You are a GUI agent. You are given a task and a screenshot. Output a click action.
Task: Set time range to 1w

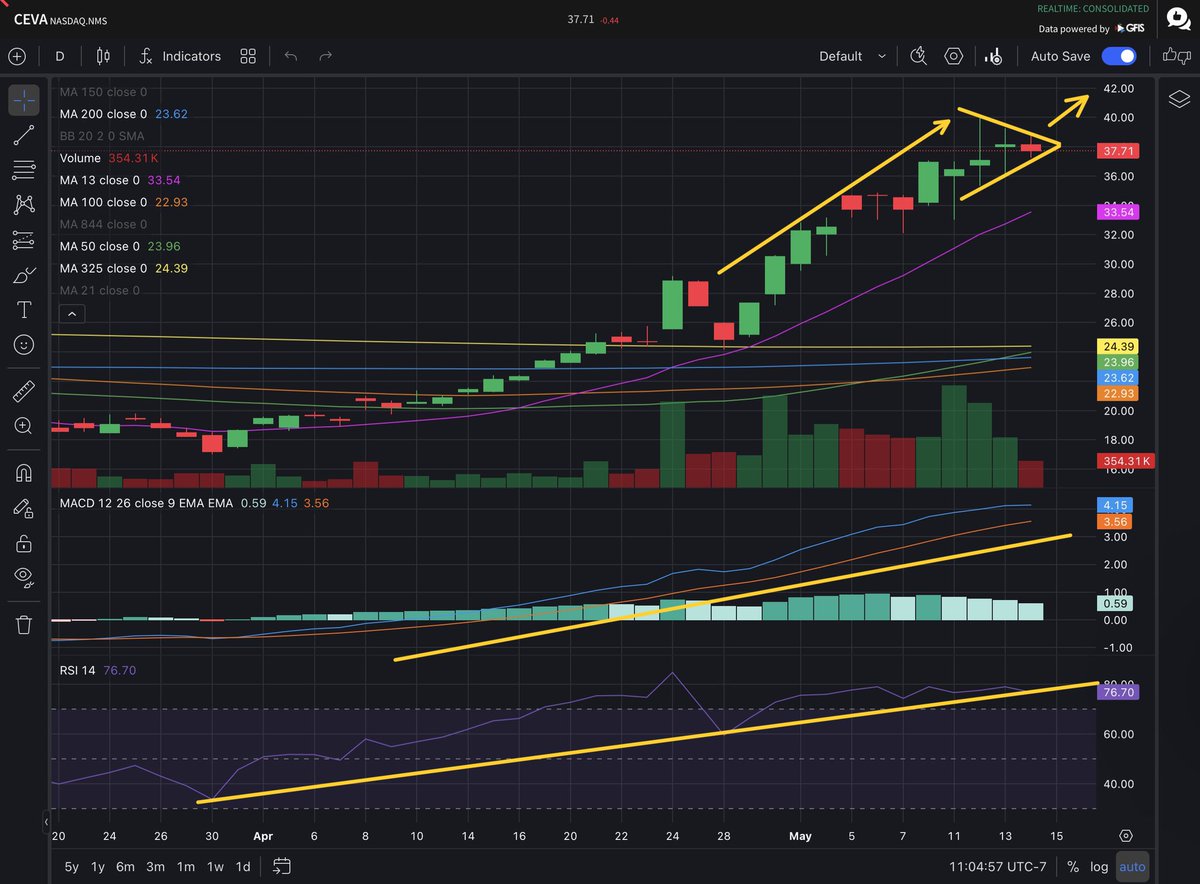point(215,866)
